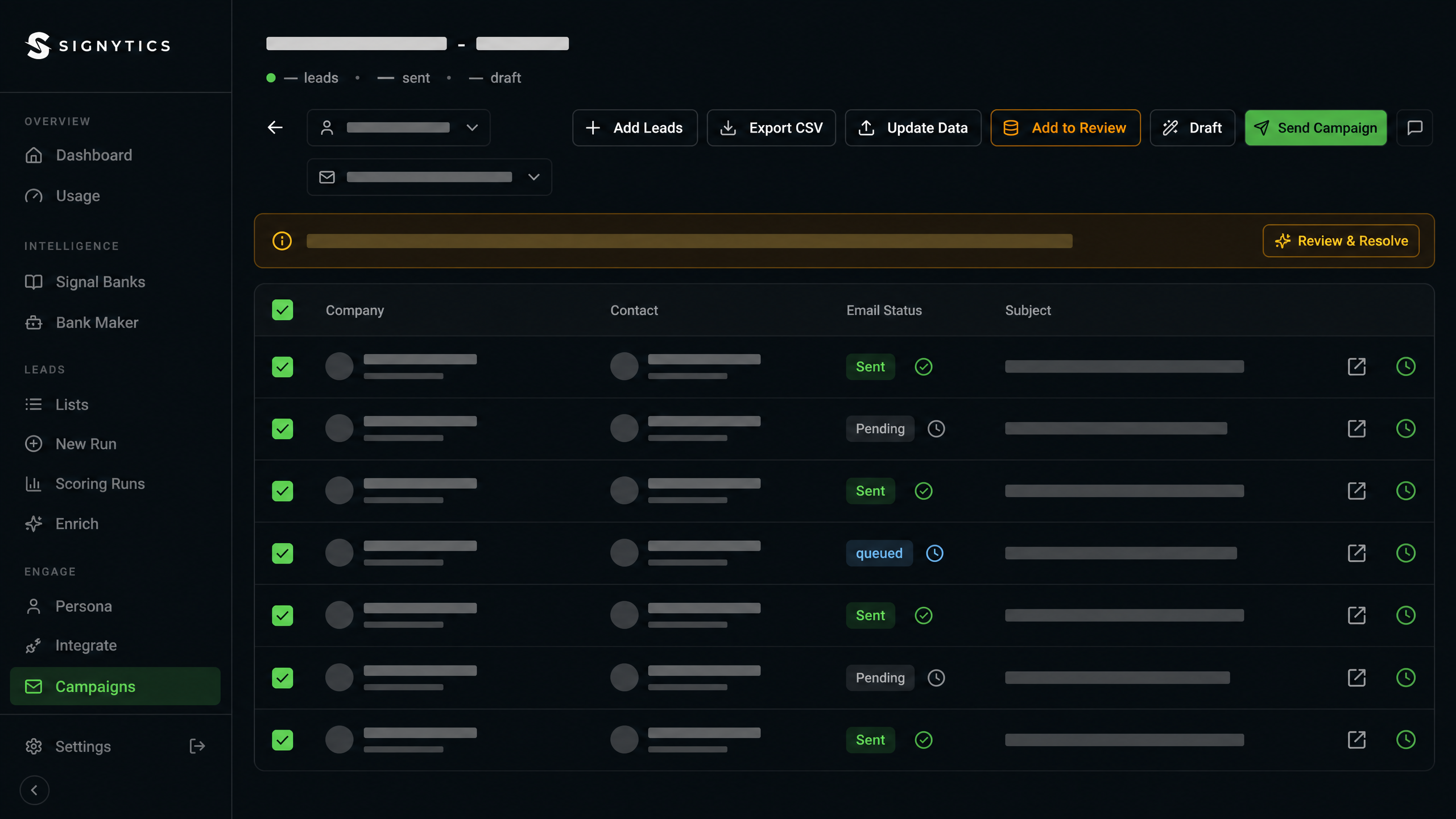Click the Draft button

click(x=1192, y=127)
